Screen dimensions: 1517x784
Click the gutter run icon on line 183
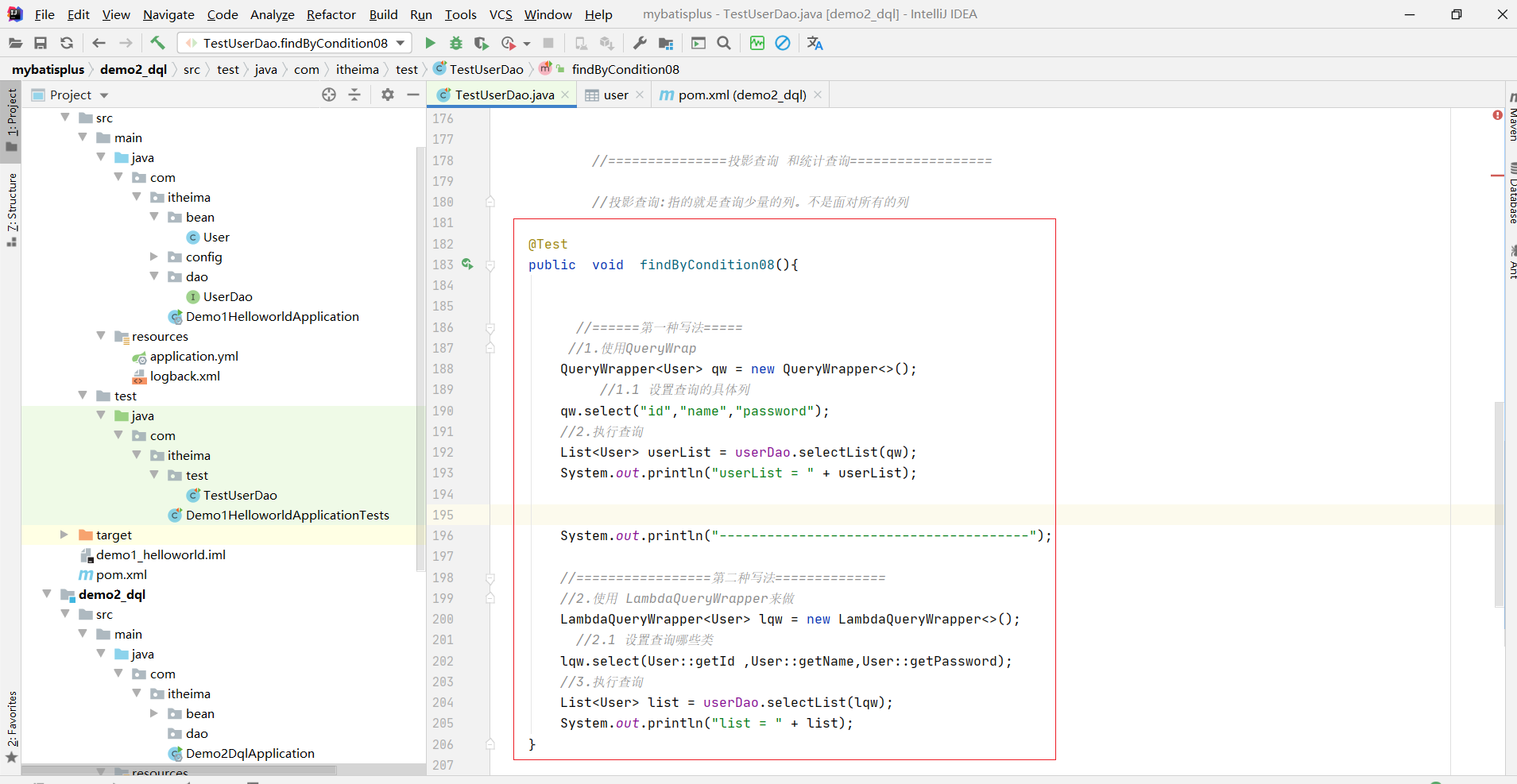coord(467,265)
